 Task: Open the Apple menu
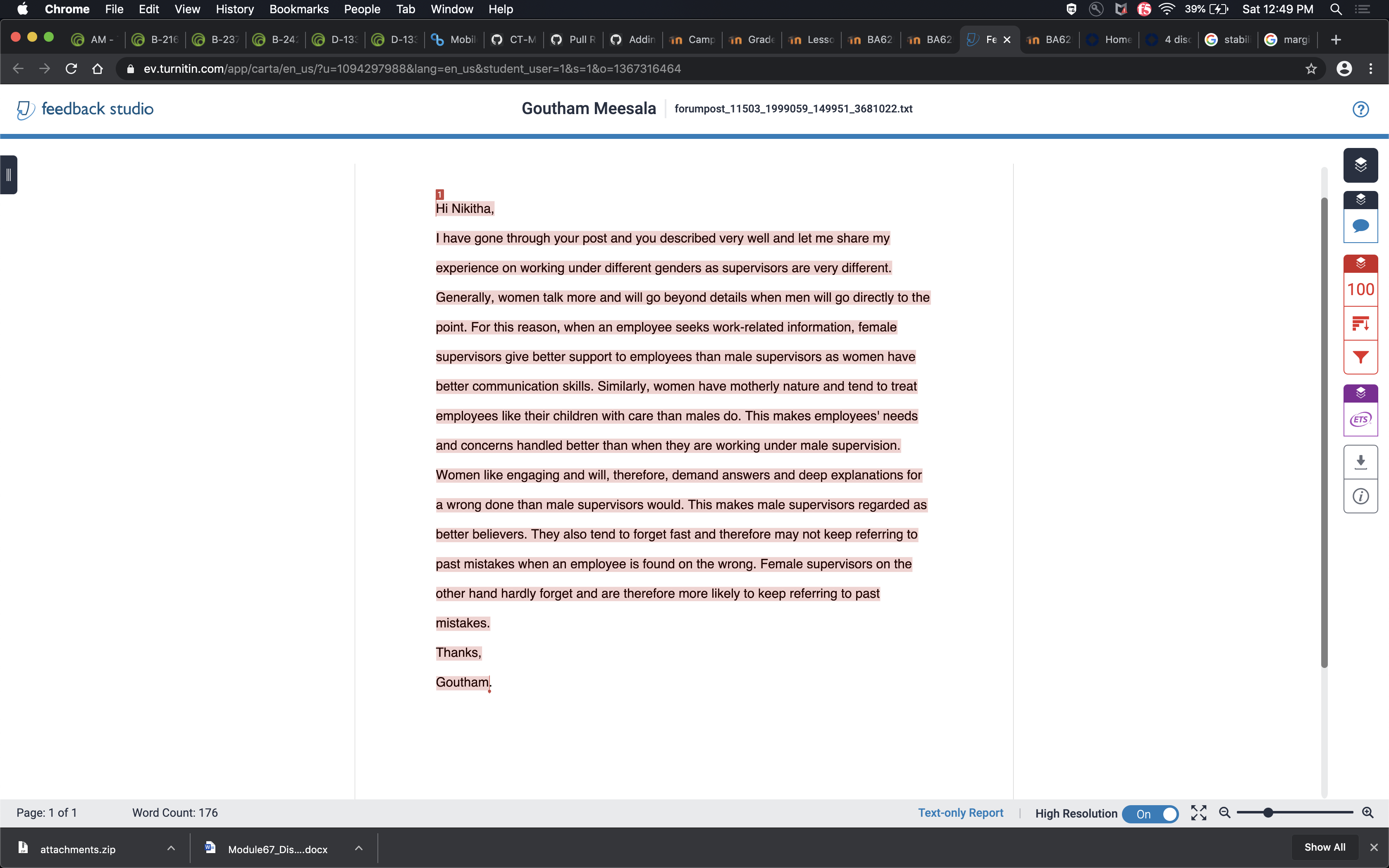[x=22, y=9]
